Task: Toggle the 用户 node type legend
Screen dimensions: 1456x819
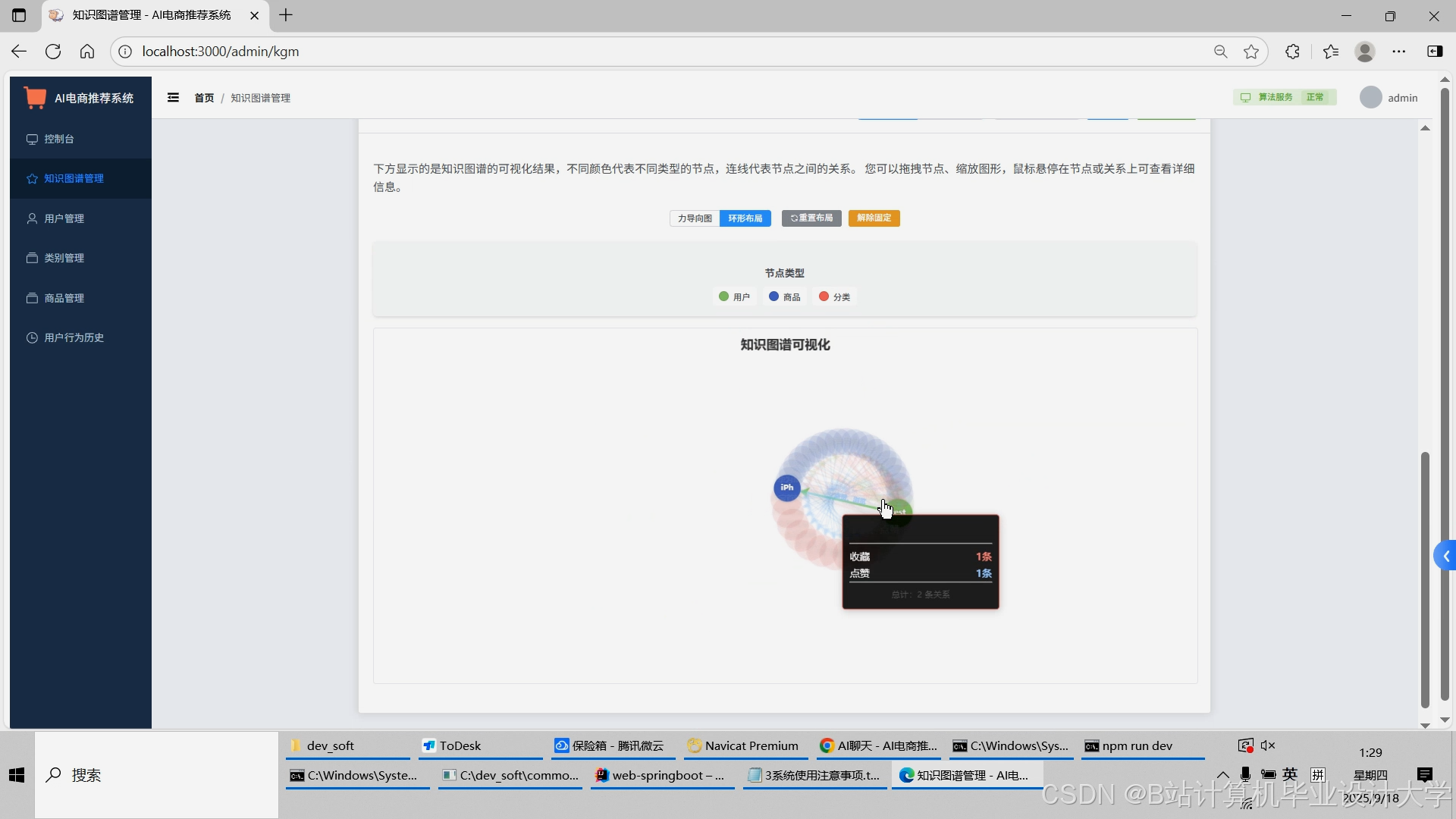Action: pos(734,297)
